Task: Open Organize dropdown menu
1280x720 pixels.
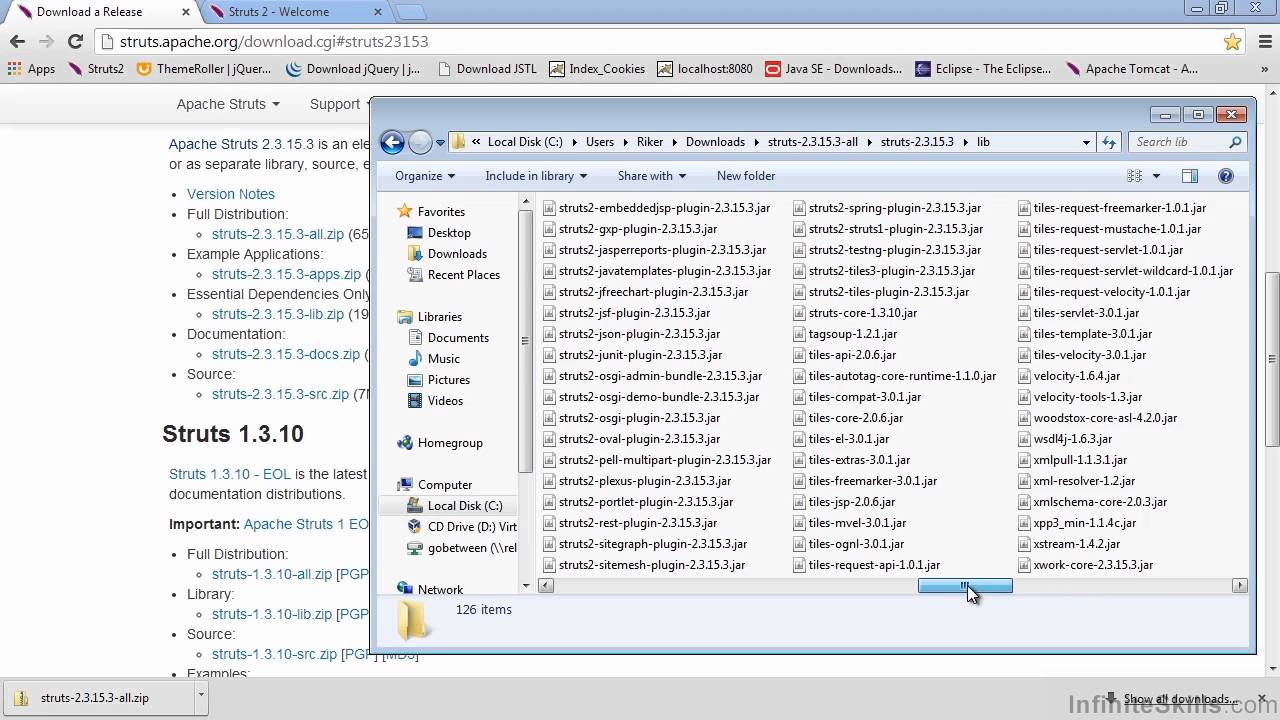Action: (425, 176)
